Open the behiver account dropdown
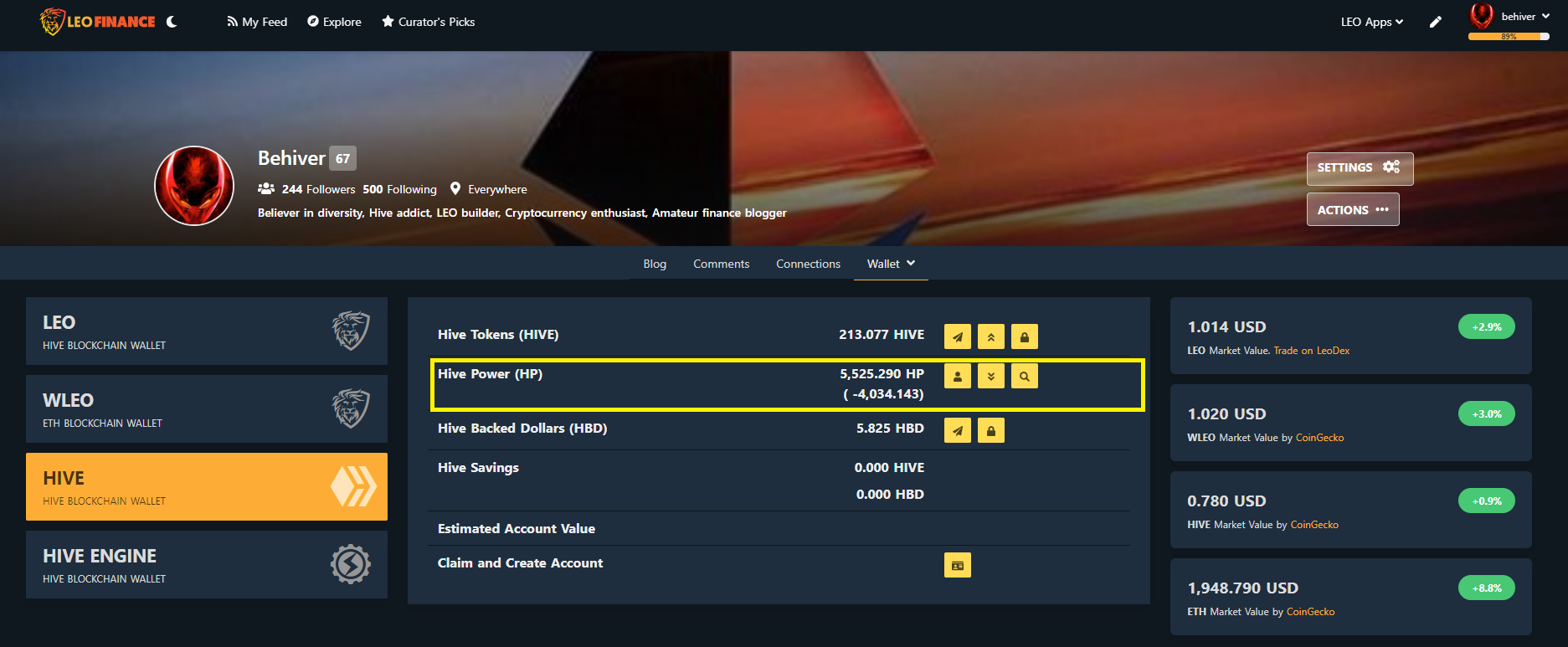Screen dimensions: 1568x647 tap(1525, 16)
